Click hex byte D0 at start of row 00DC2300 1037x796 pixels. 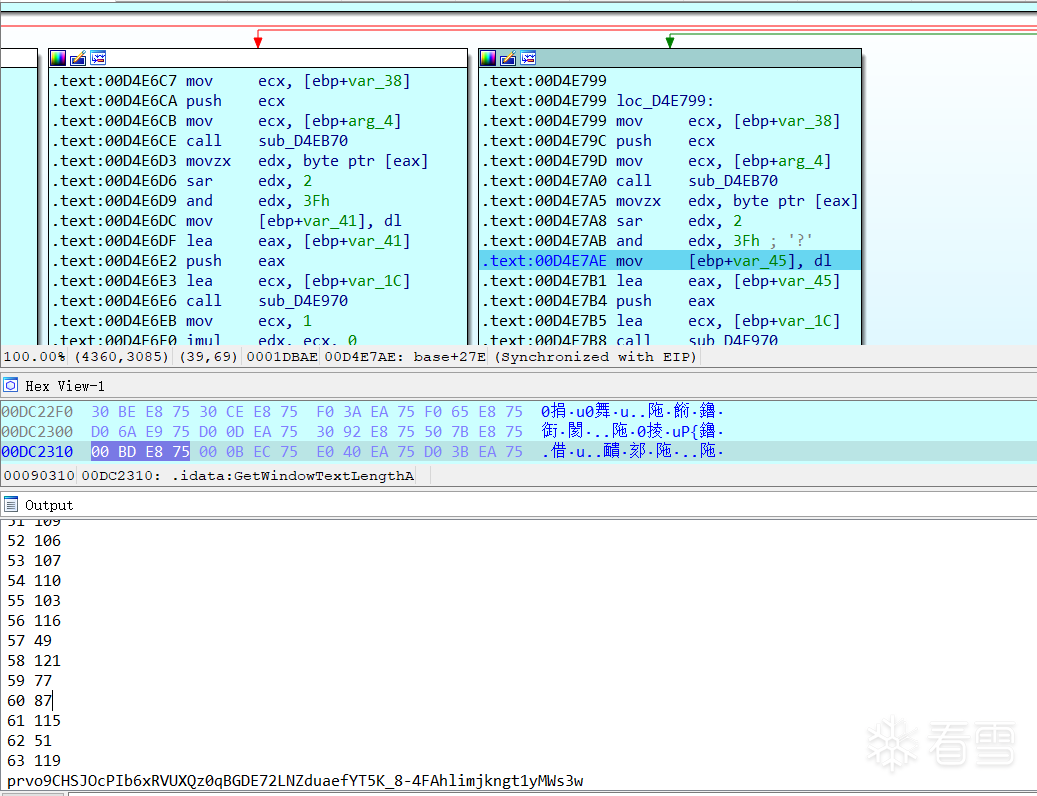tap(100, 432)
